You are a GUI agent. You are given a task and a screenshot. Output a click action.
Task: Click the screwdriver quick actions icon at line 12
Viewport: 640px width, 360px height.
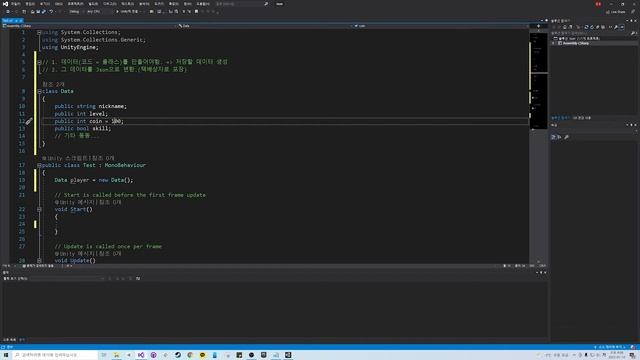coord(29,121)
